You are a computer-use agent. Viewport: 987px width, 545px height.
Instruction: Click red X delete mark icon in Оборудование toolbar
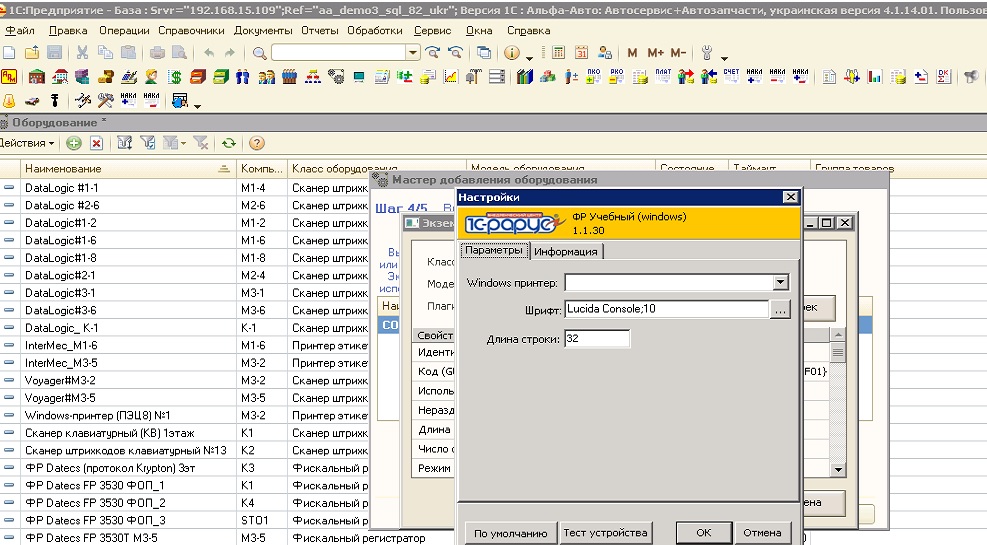[x=96, y=143]
